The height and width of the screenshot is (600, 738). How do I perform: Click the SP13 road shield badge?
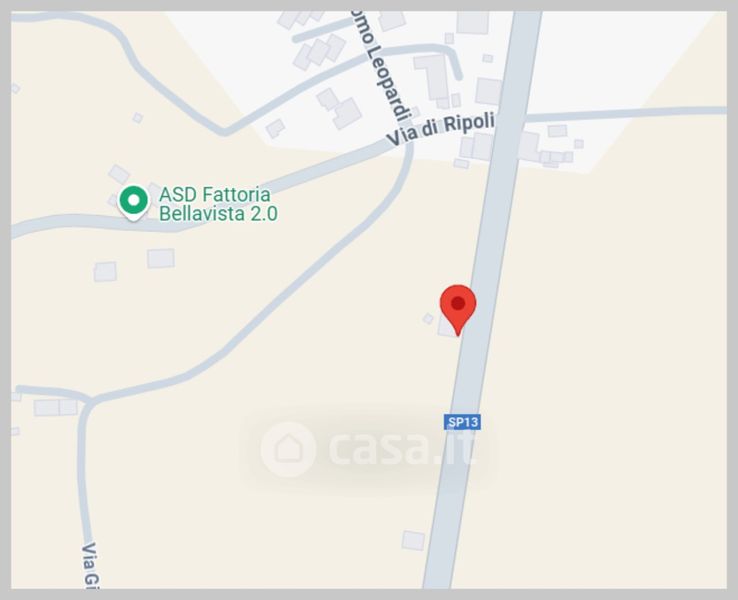[463, 422]
